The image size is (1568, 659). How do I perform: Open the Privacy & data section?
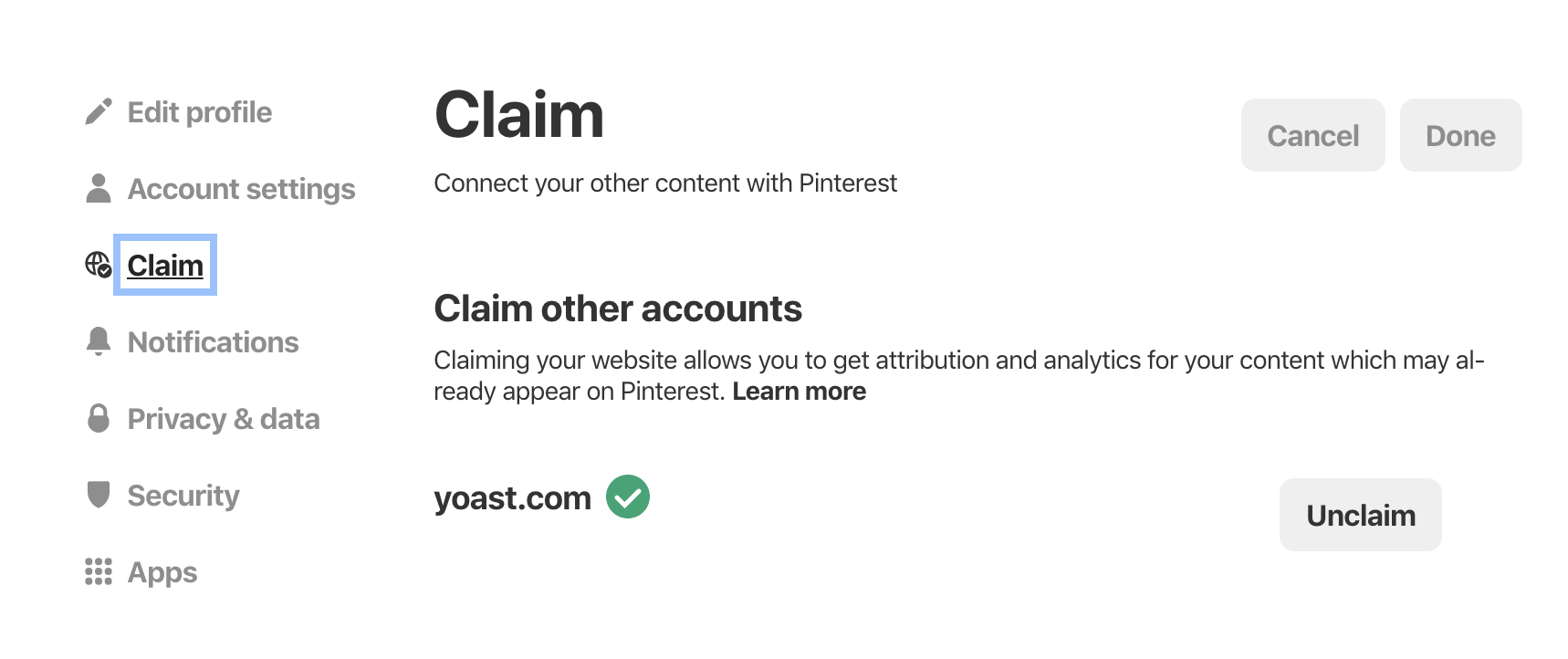225,418
